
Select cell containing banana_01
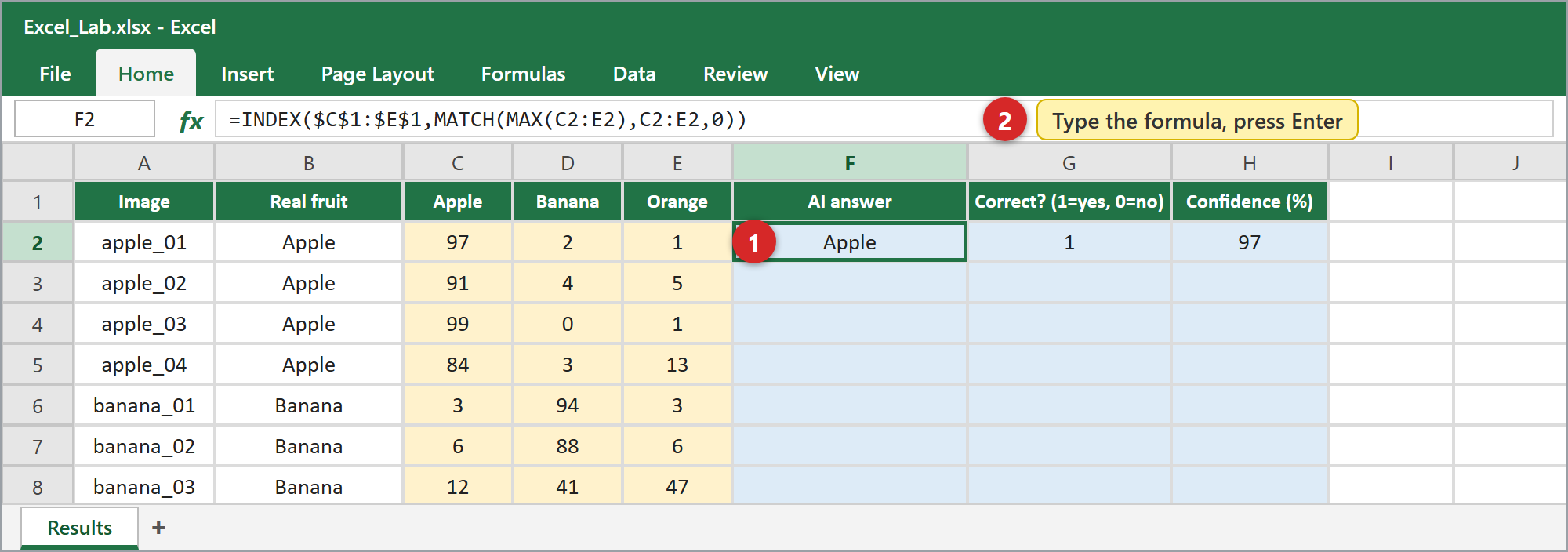[144, 405]
